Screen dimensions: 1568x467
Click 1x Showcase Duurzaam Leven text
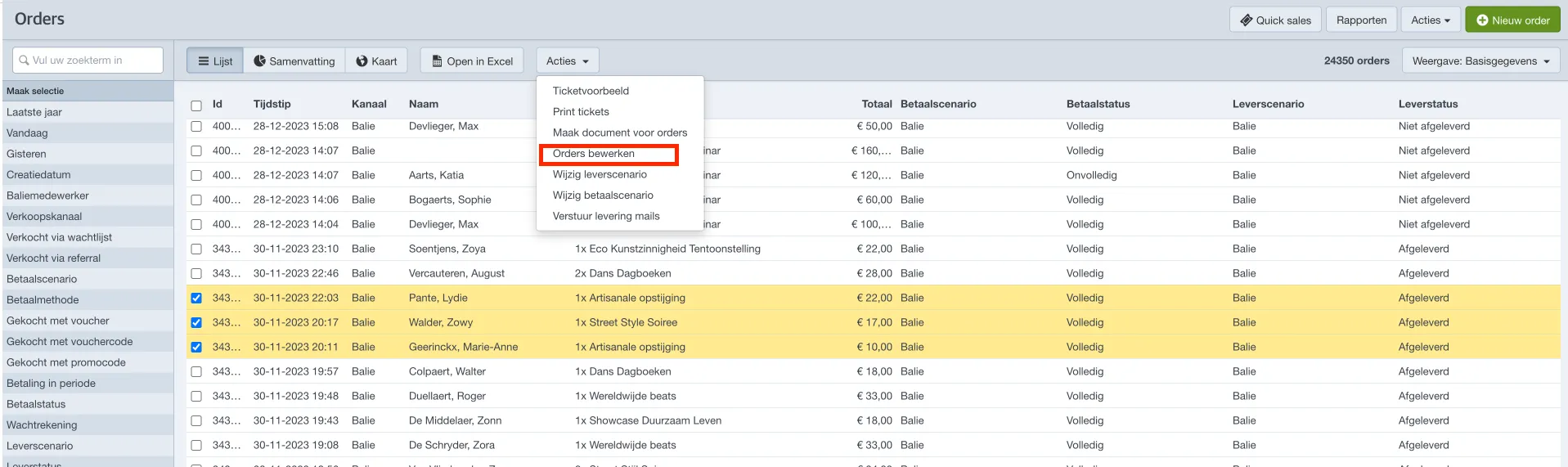click(648, 420)
